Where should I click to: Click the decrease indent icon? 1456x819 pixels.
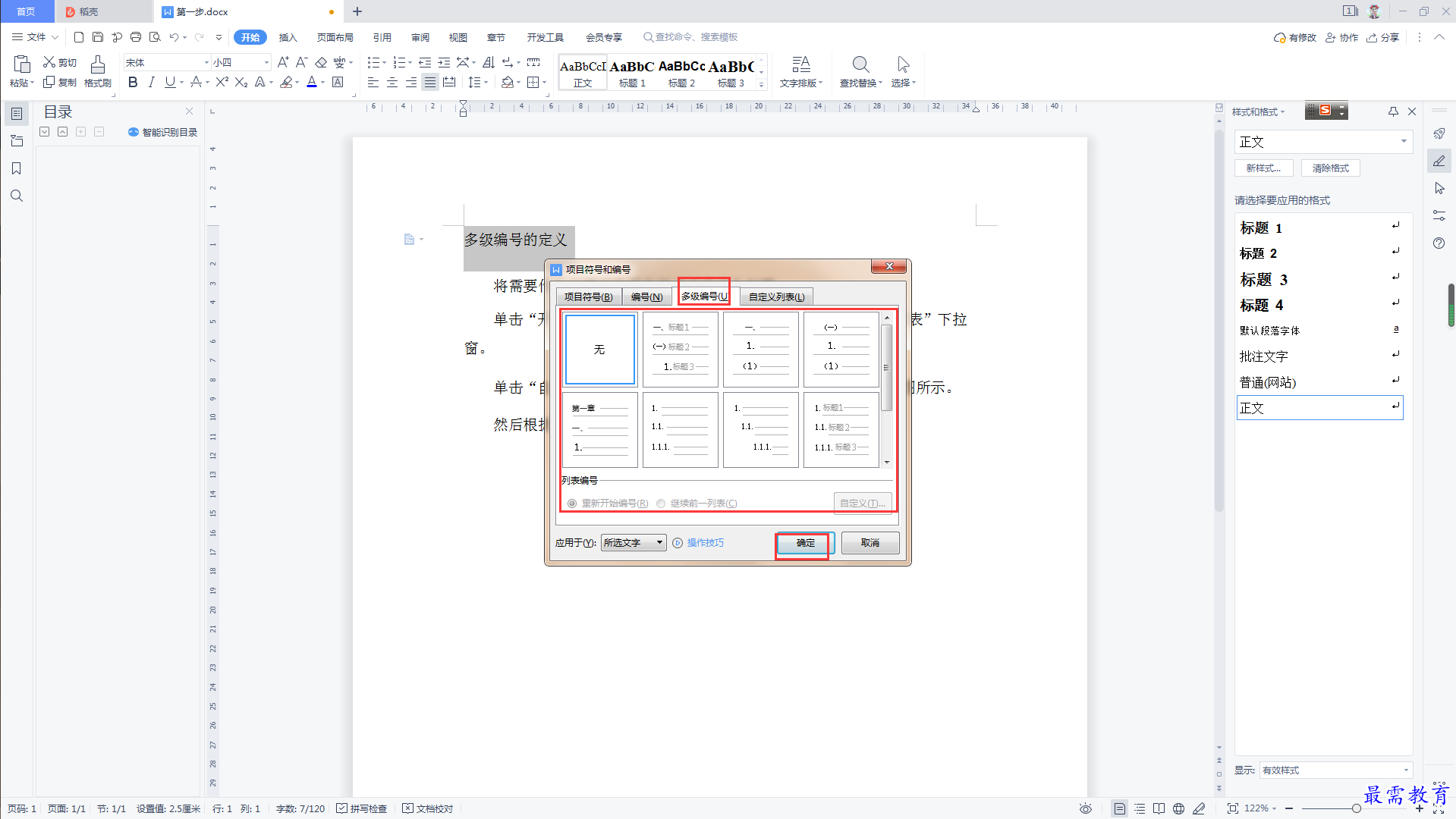[425, 62]
